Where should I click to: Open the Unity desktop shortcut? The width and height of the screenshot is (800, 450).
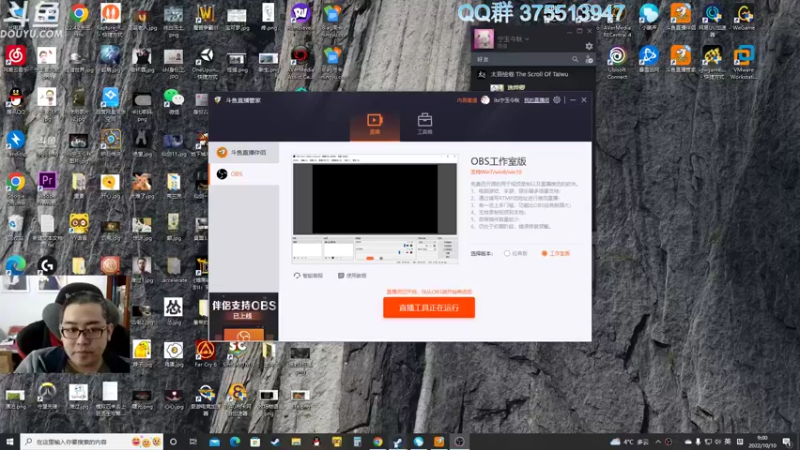[x=206, y=62]
